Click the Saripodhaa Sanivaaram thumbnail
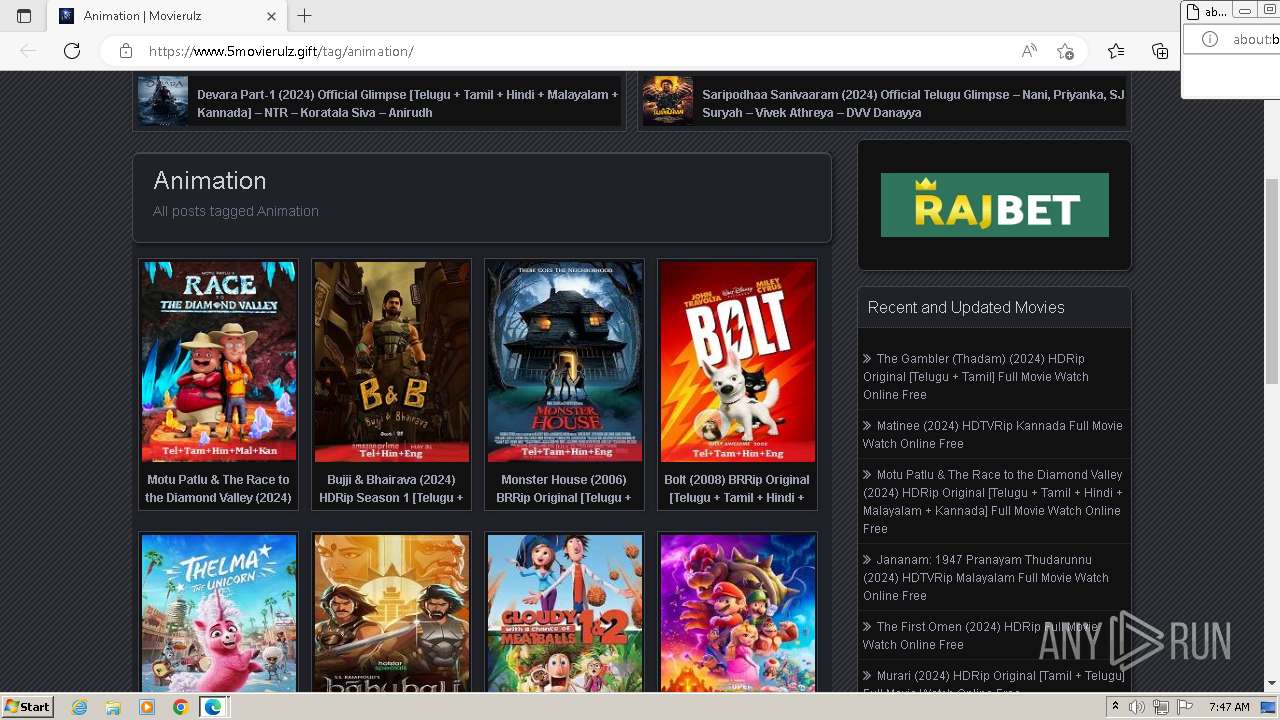The width and height of the screenshot is (1280, 720). pos(668,101)
